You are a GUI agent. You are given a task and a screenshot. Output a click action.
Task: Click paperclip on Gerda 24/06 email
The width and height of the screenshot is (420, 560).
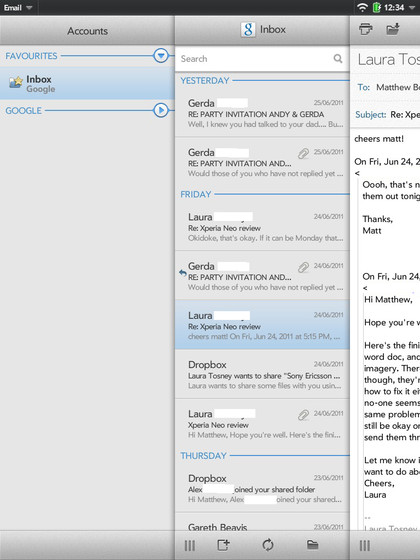coord(303,267)
